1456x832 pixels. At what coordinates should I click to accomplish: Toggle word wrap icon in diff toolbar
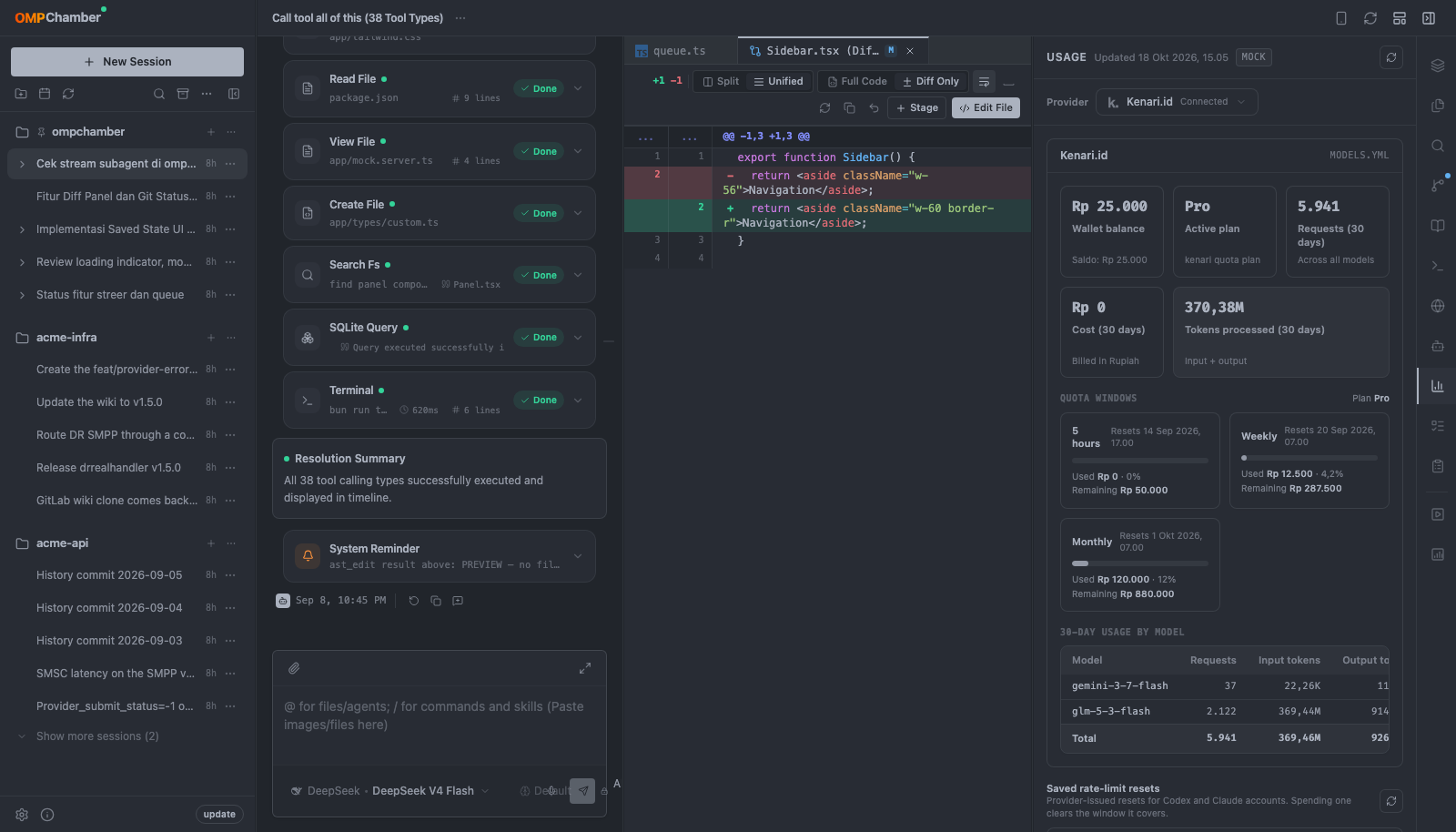click(984, 82)
